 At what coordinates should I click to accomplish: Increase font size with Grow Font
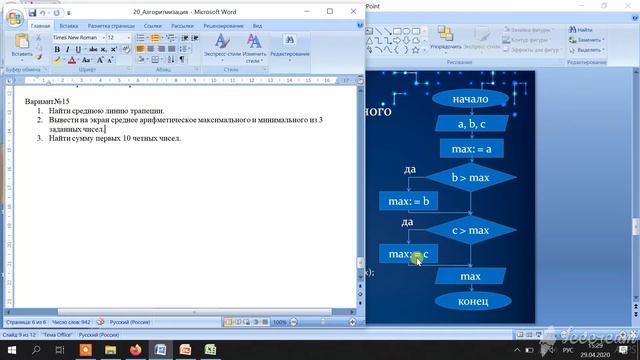coord(100,60)
